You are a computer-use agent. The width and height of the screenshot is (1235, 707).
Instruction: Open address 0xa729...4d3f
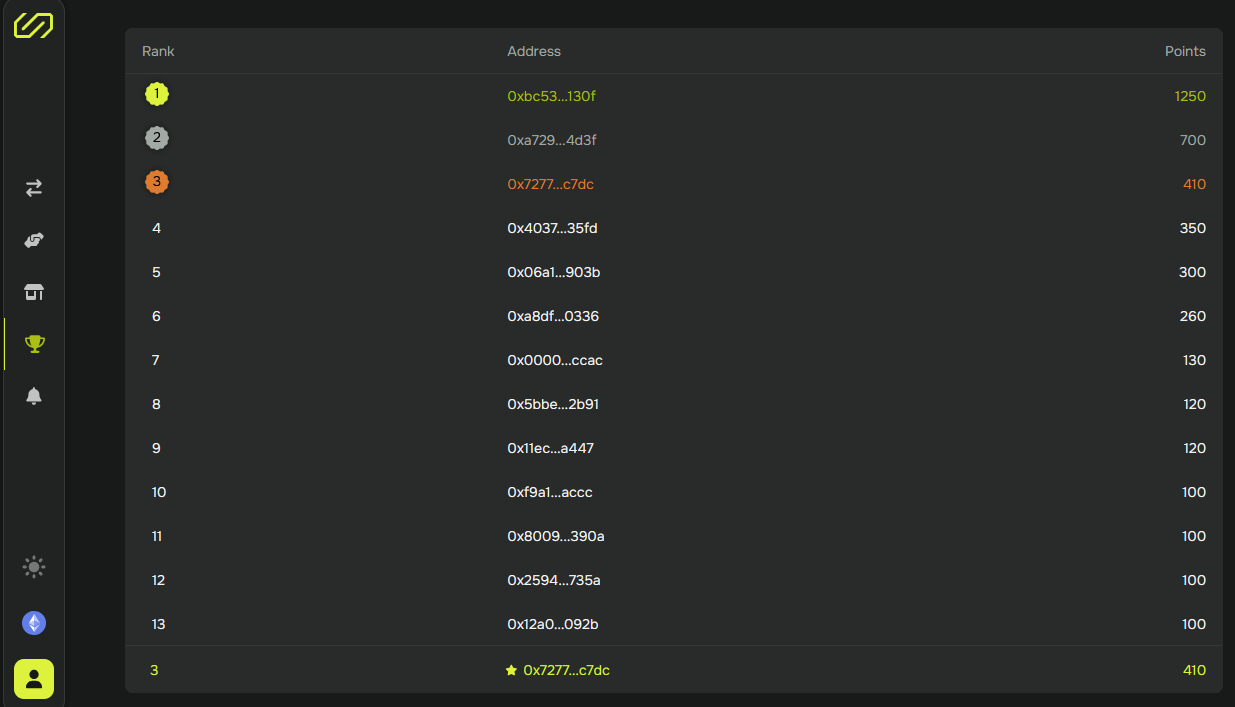(551, 140)
